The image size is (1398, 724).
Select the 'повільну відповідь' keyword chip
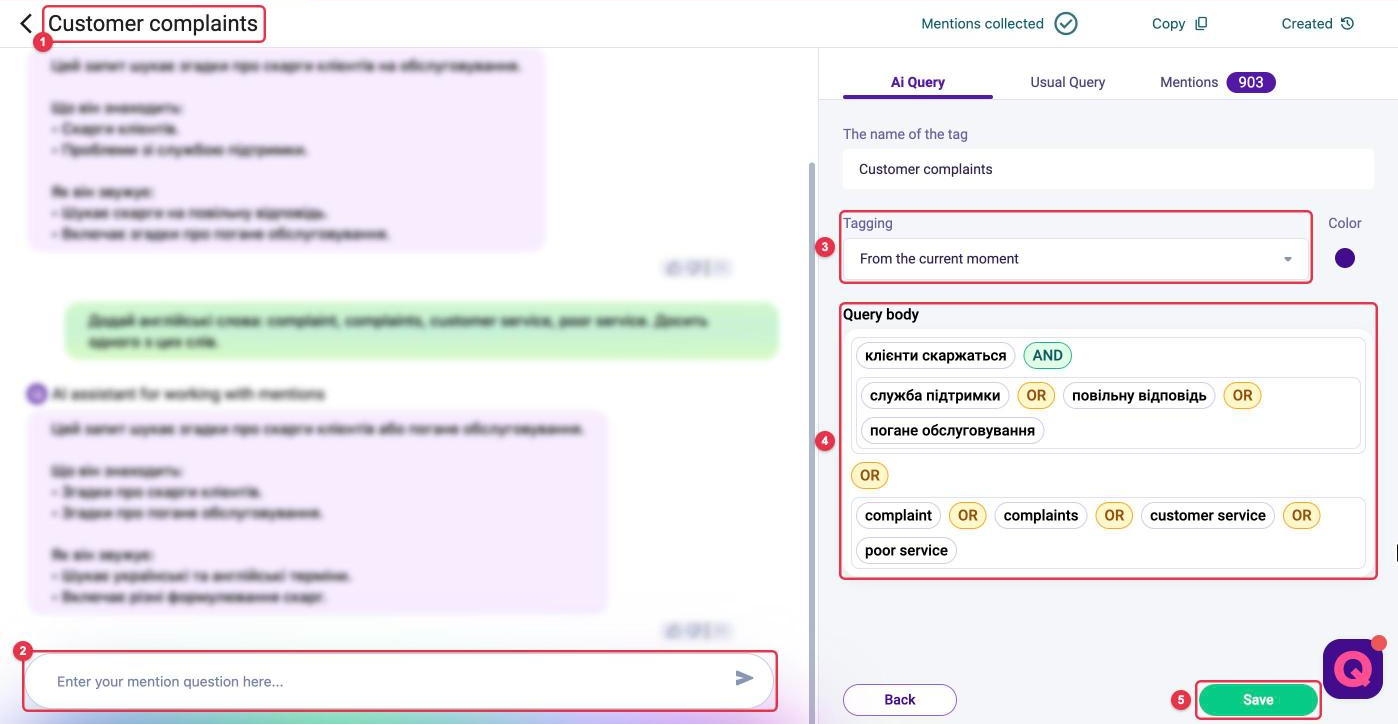[x=1139, y=395]
